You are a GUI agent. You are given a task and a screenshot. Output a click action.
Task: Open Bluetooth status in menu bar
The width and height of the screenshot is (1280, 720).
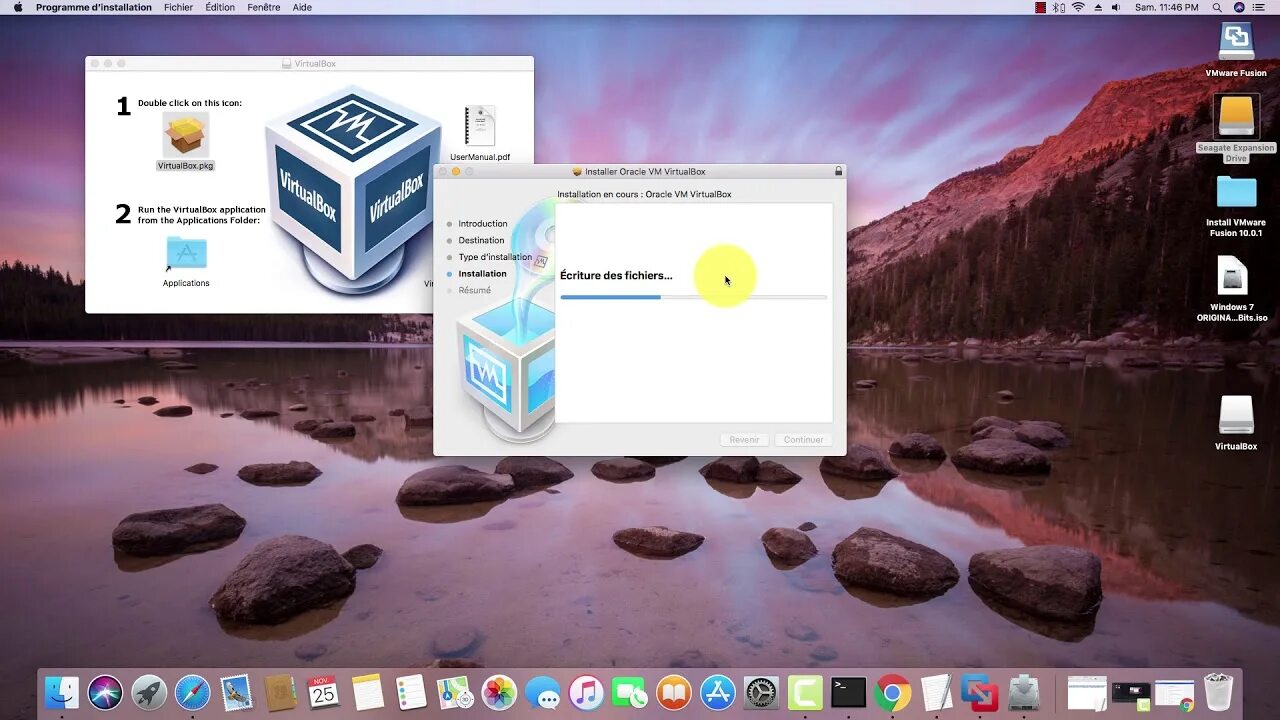[1059, 7]
